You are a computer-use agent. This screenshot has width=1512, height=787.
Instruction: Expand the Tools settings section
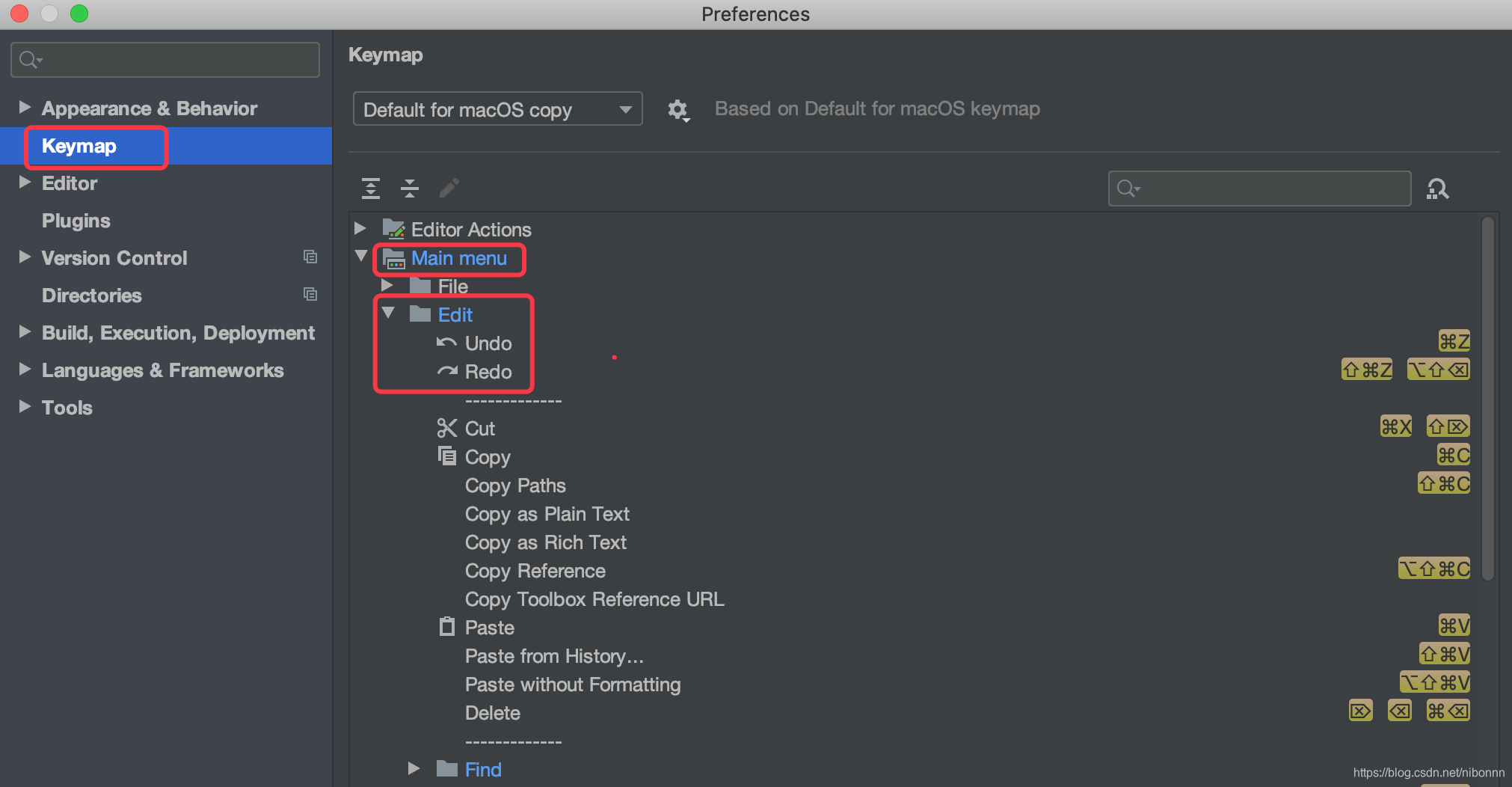pyautogui.click(x=25, y=406)
